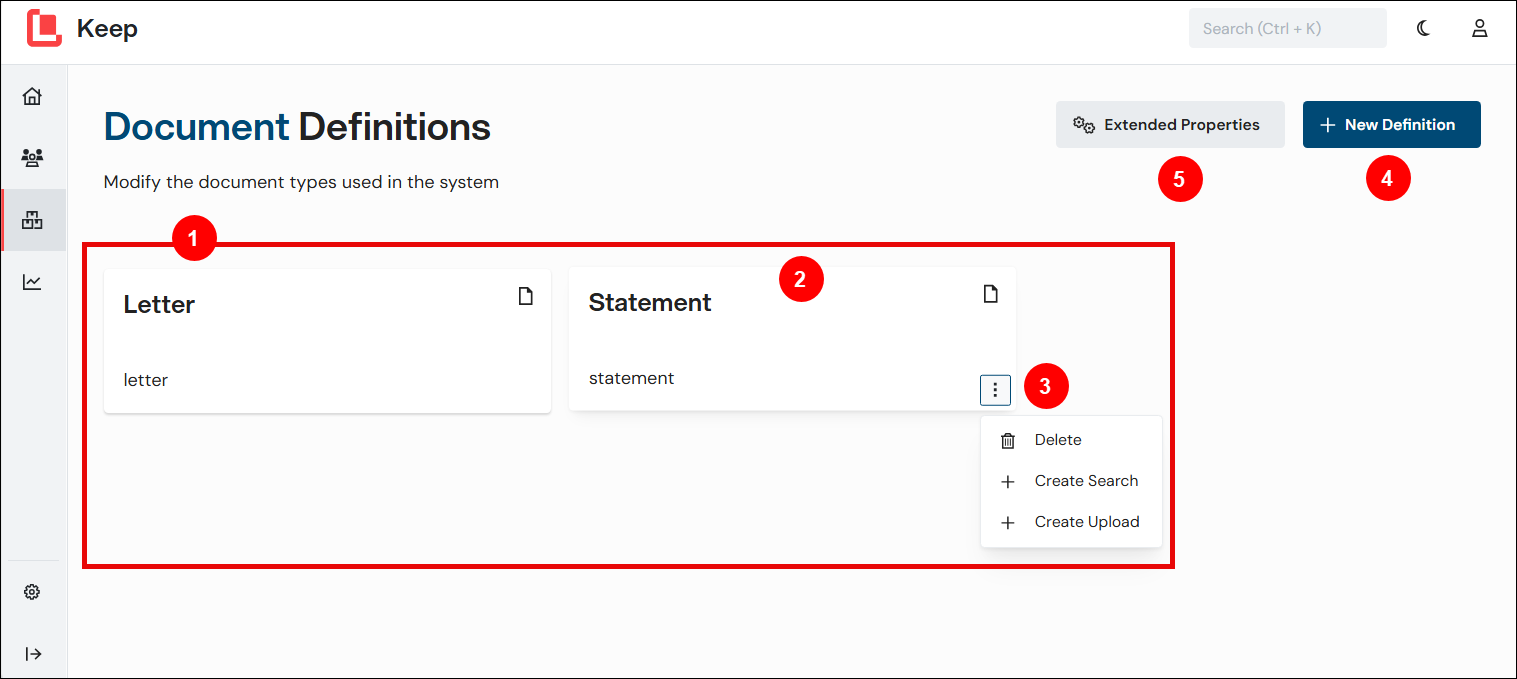Open the Home page from sidebar

tap(32, 96)
